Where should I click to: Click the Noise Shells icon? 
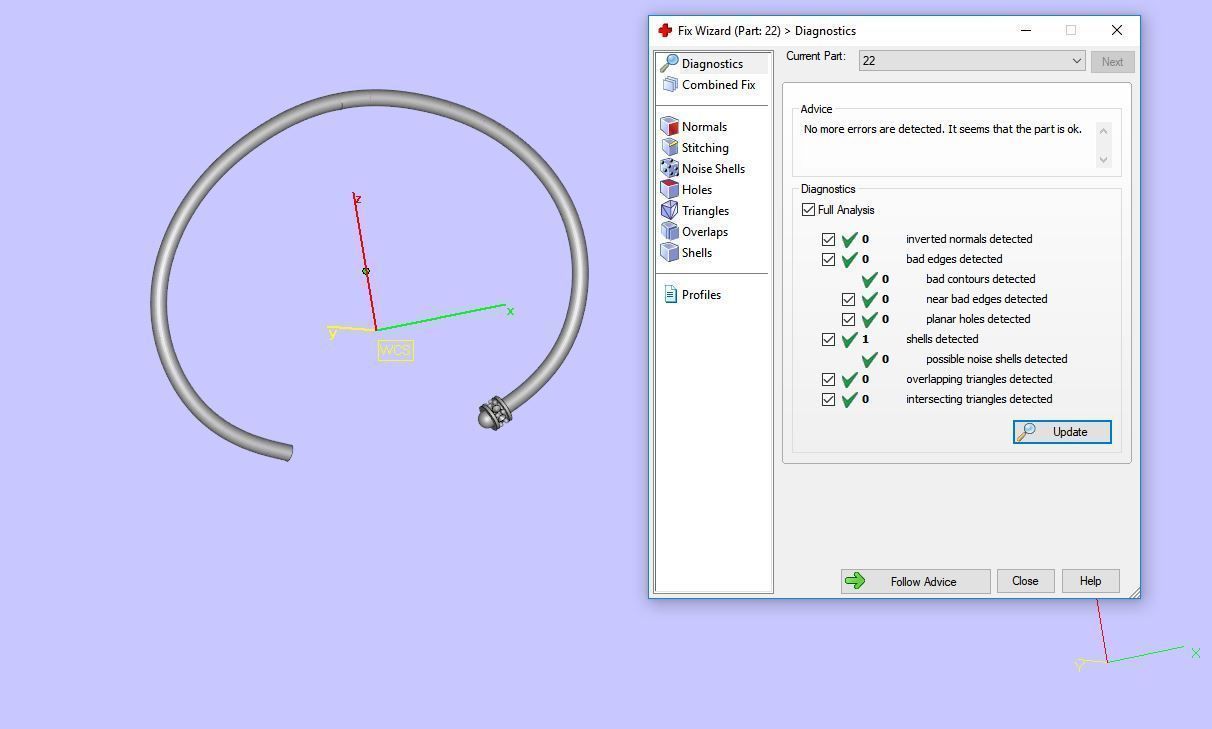click(669, 169)
